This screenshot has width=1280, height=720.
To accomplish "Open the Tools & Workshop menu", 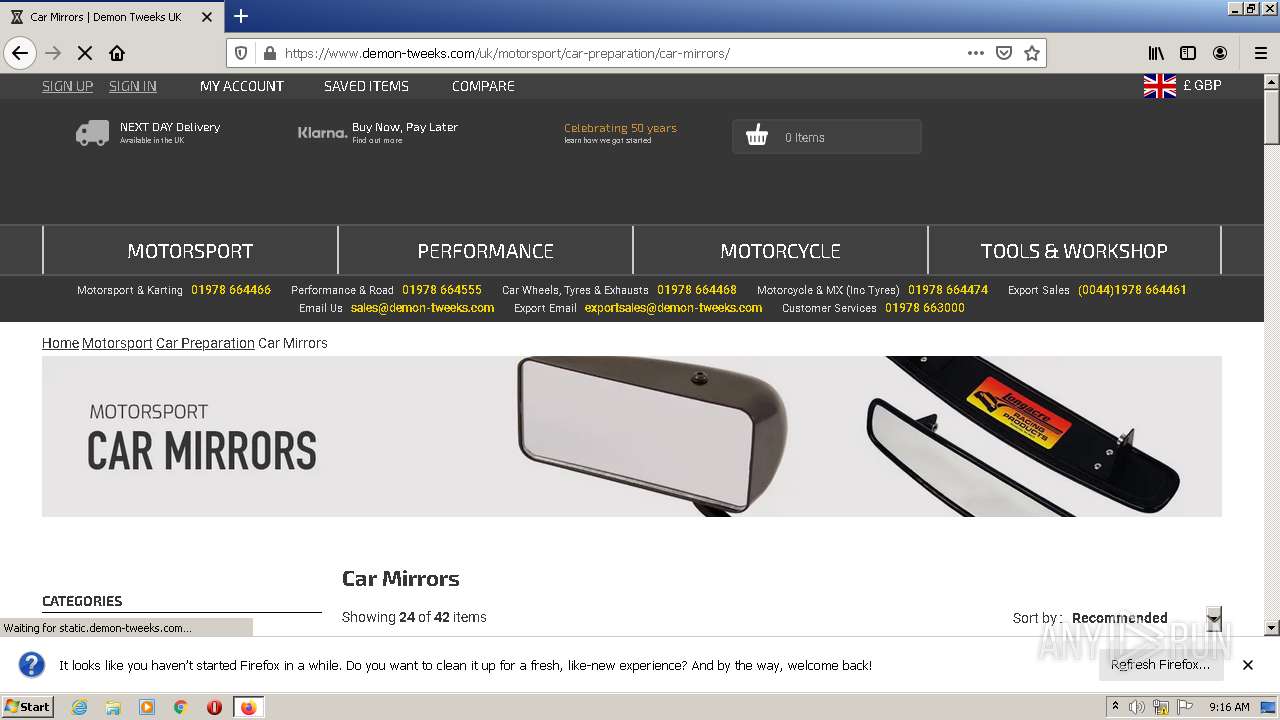I will (1074, 251).
